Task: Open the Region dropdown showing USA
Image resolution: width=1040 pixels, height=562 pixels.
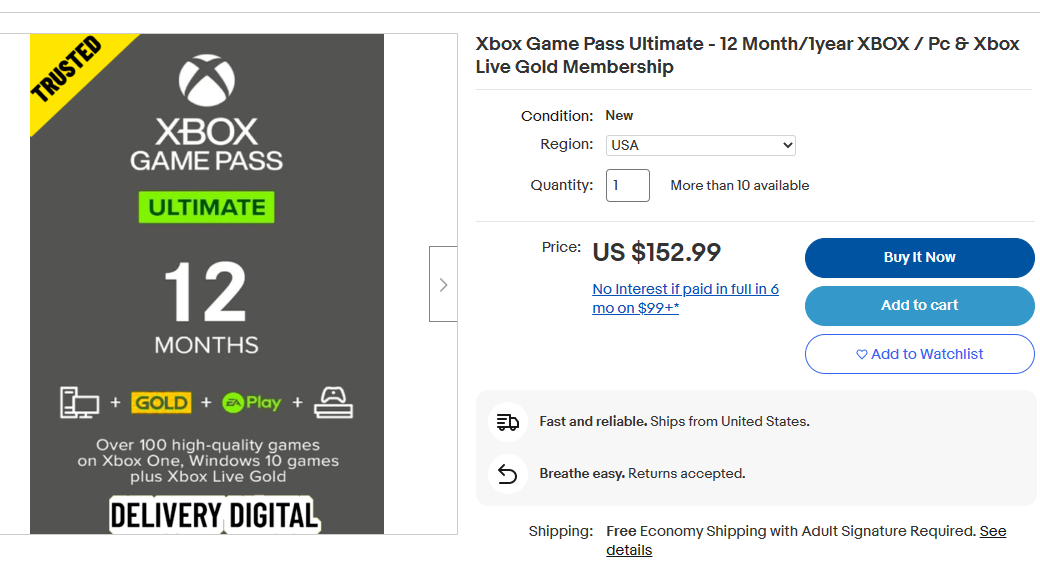Action: point(700,145)
